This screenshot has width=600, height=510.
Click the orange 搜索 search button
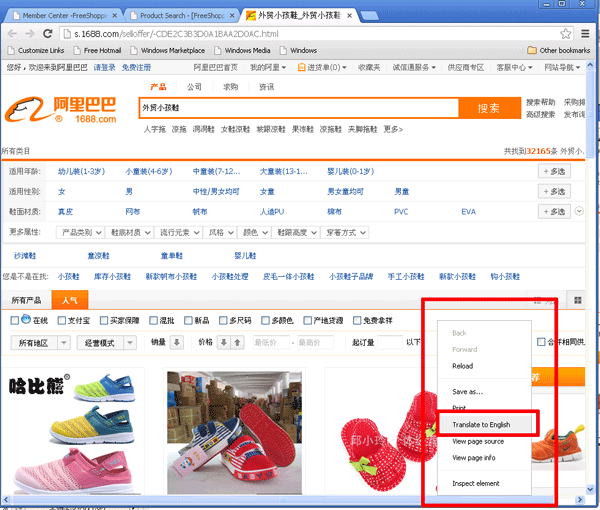coord(488,108)
